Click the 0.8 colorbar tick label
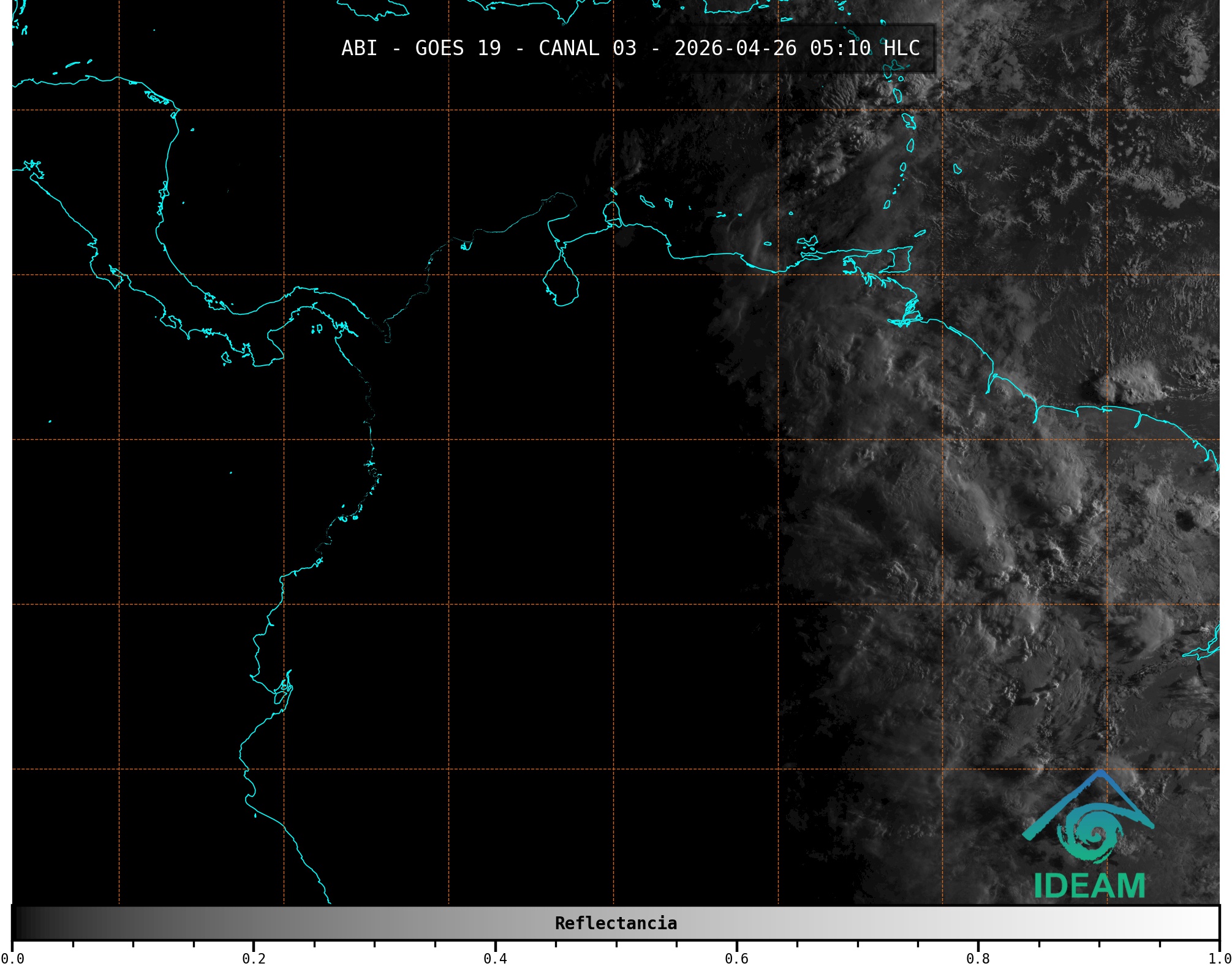The image size is (1232, 966). click(978, 959)
